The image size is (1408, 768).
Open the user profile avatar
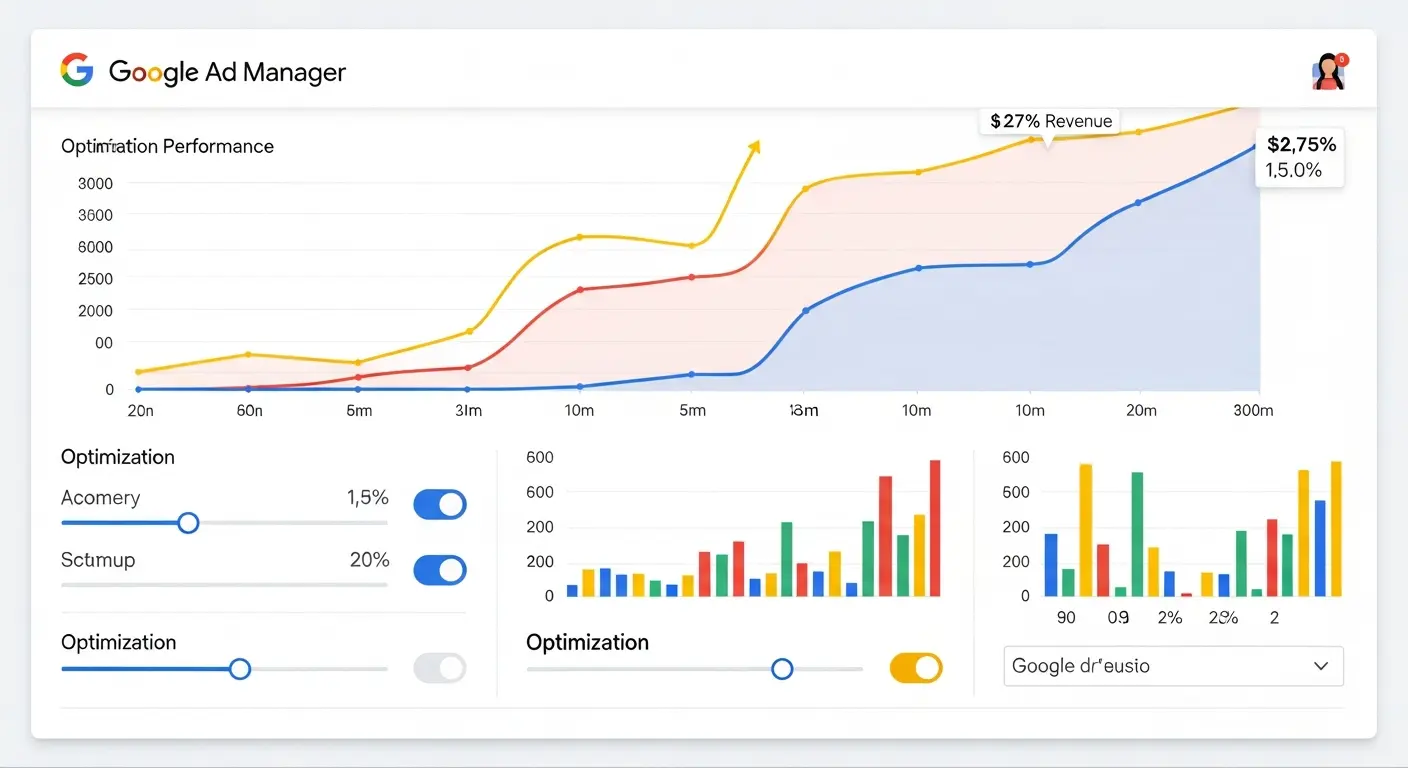[x=1327, y=71]
